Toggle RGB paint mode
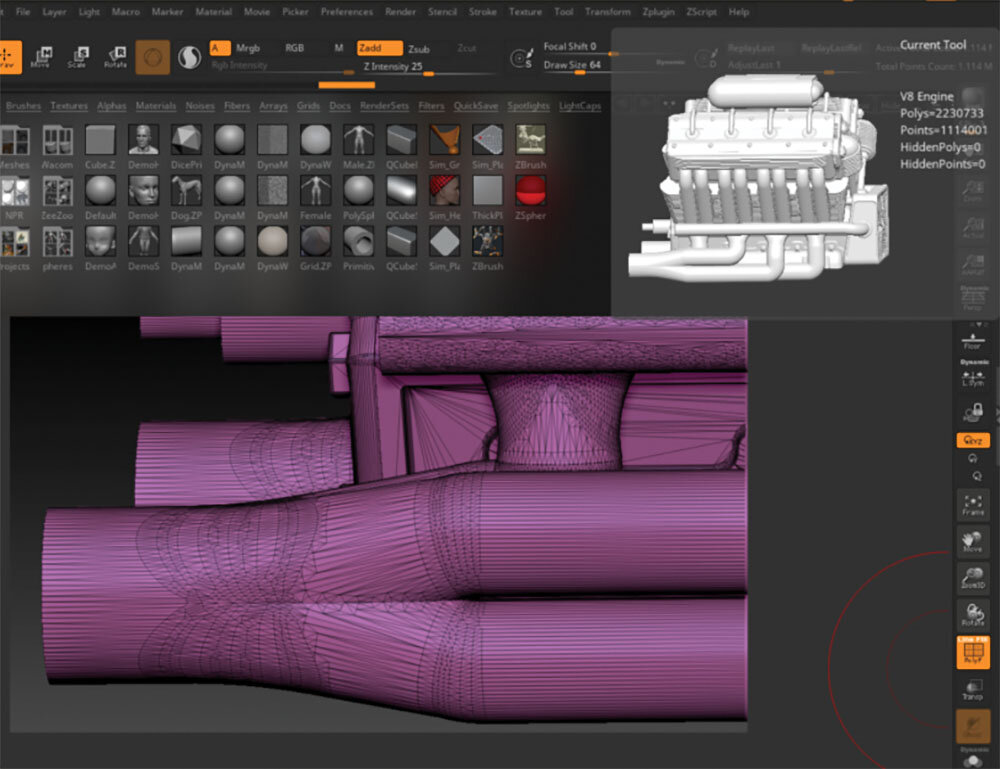Screen dimensions: 1000x769 [295, 48]
